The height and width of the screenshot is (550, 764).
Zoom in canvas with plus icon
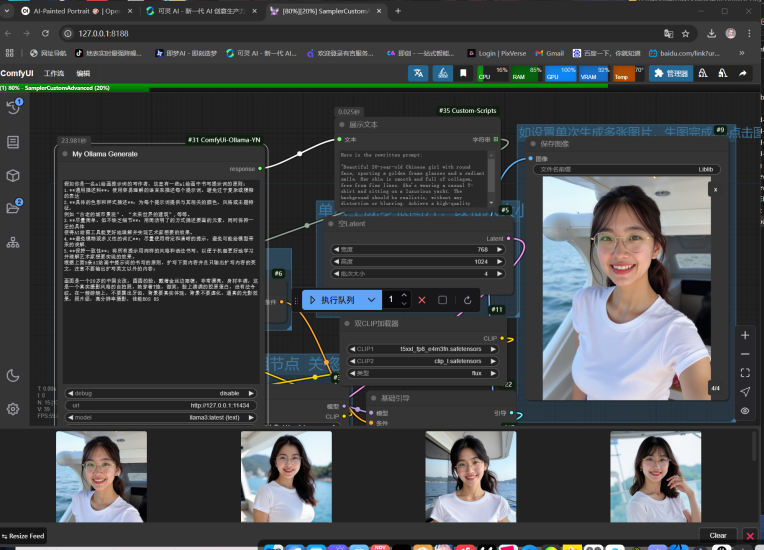click(x=745, y=335)
